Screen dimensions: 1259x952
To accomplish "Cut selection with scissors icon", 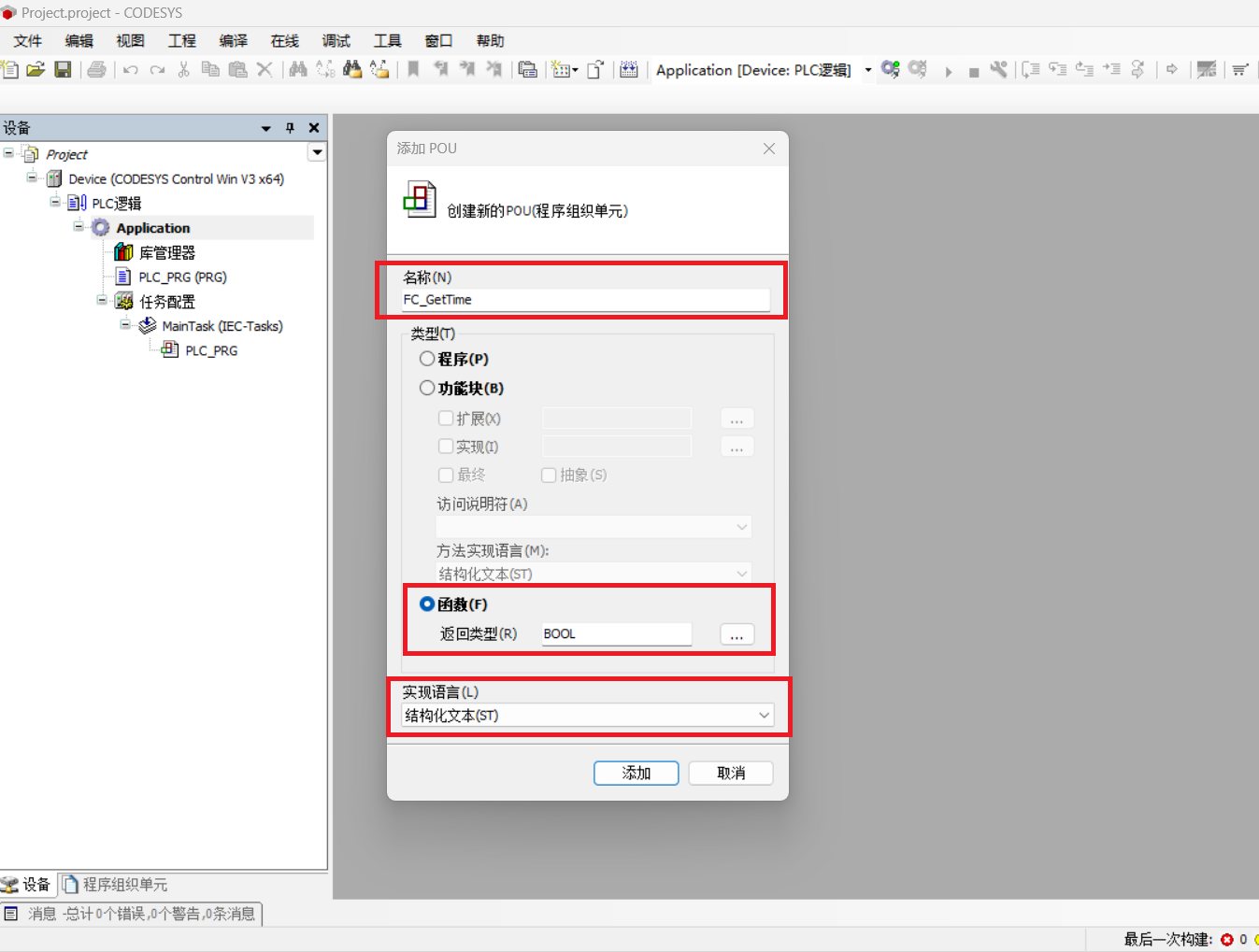I will coord(184,69).
